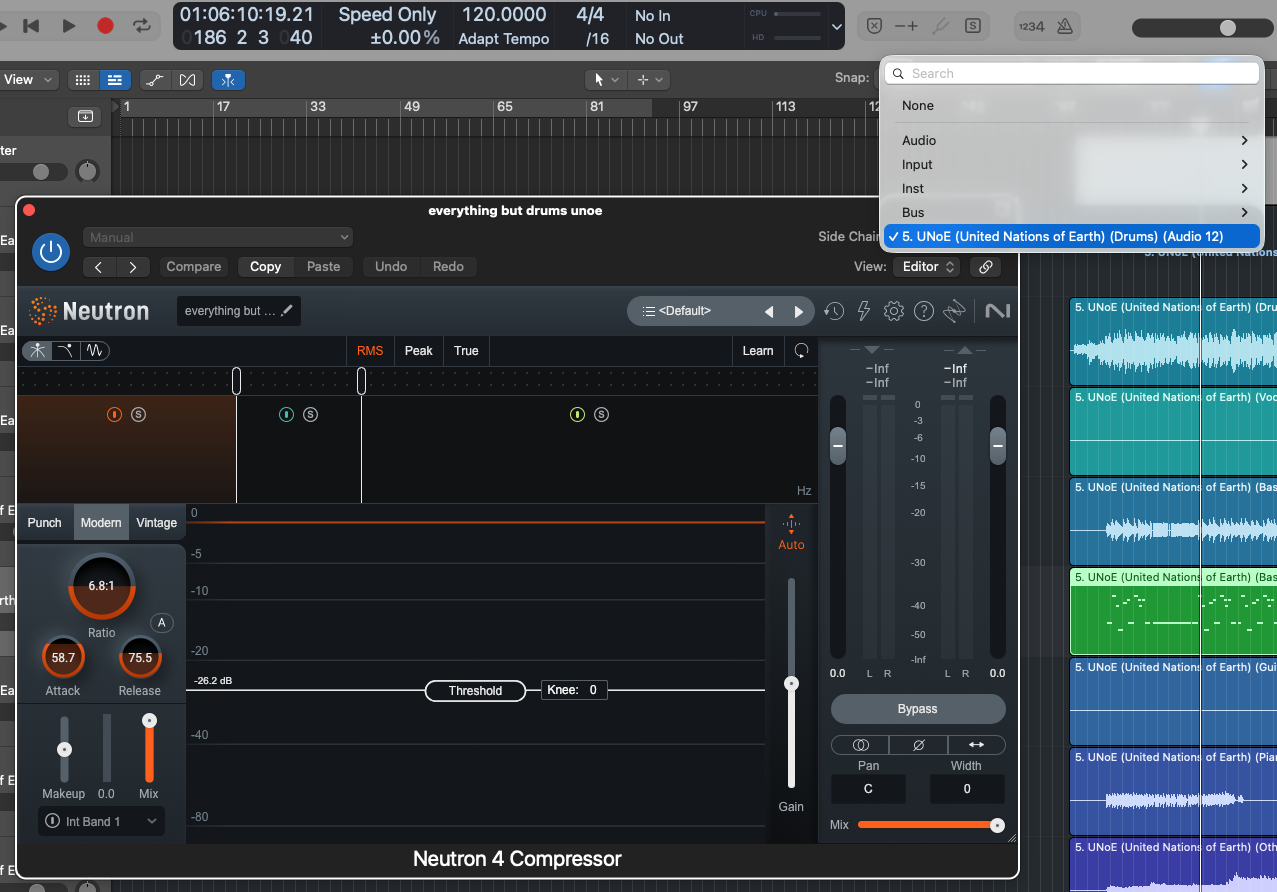Solo the first orange frequency band
This screenshot has width=1277, height=892.
139,414
